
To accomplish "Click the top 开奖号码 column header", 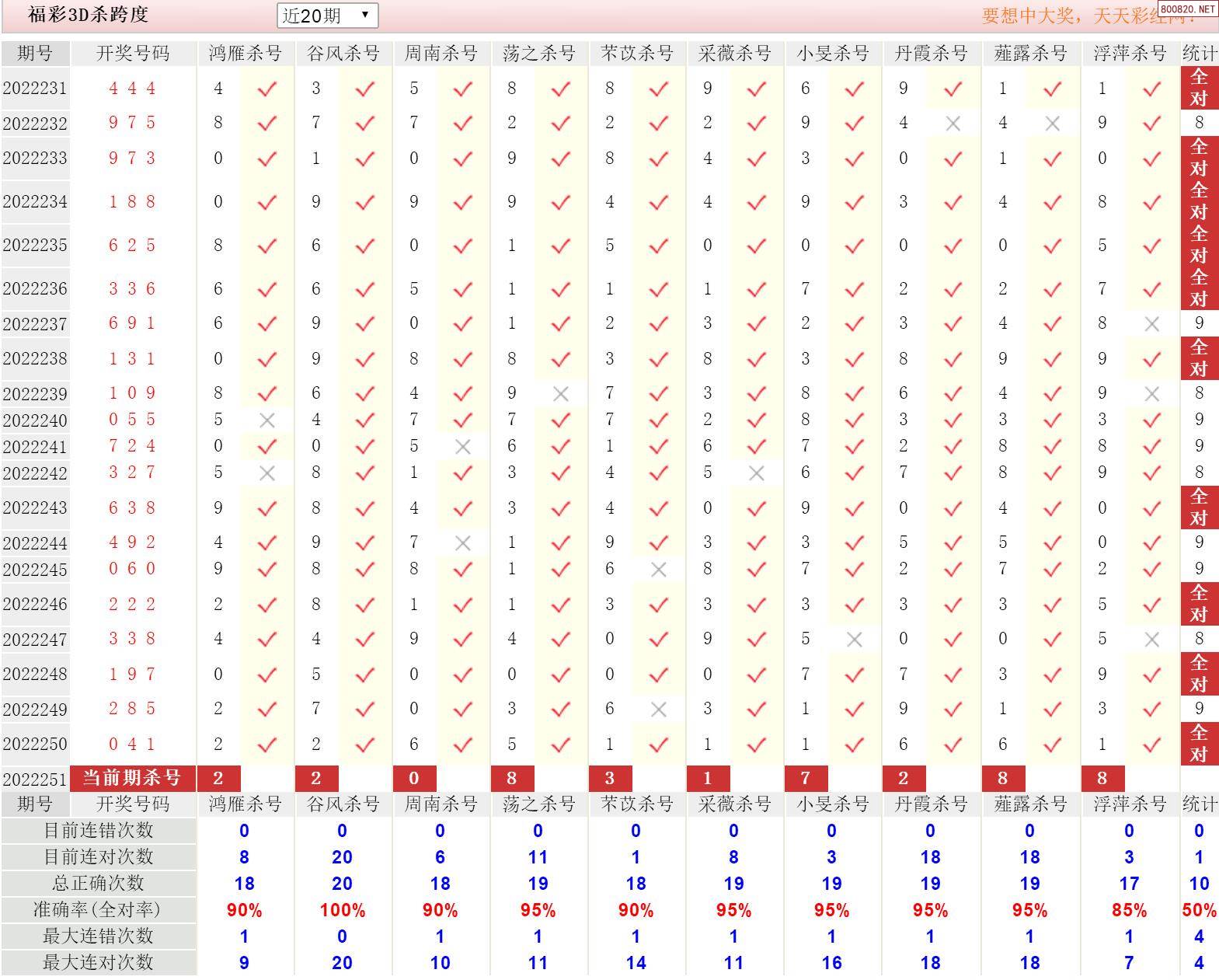I will 133,54.
